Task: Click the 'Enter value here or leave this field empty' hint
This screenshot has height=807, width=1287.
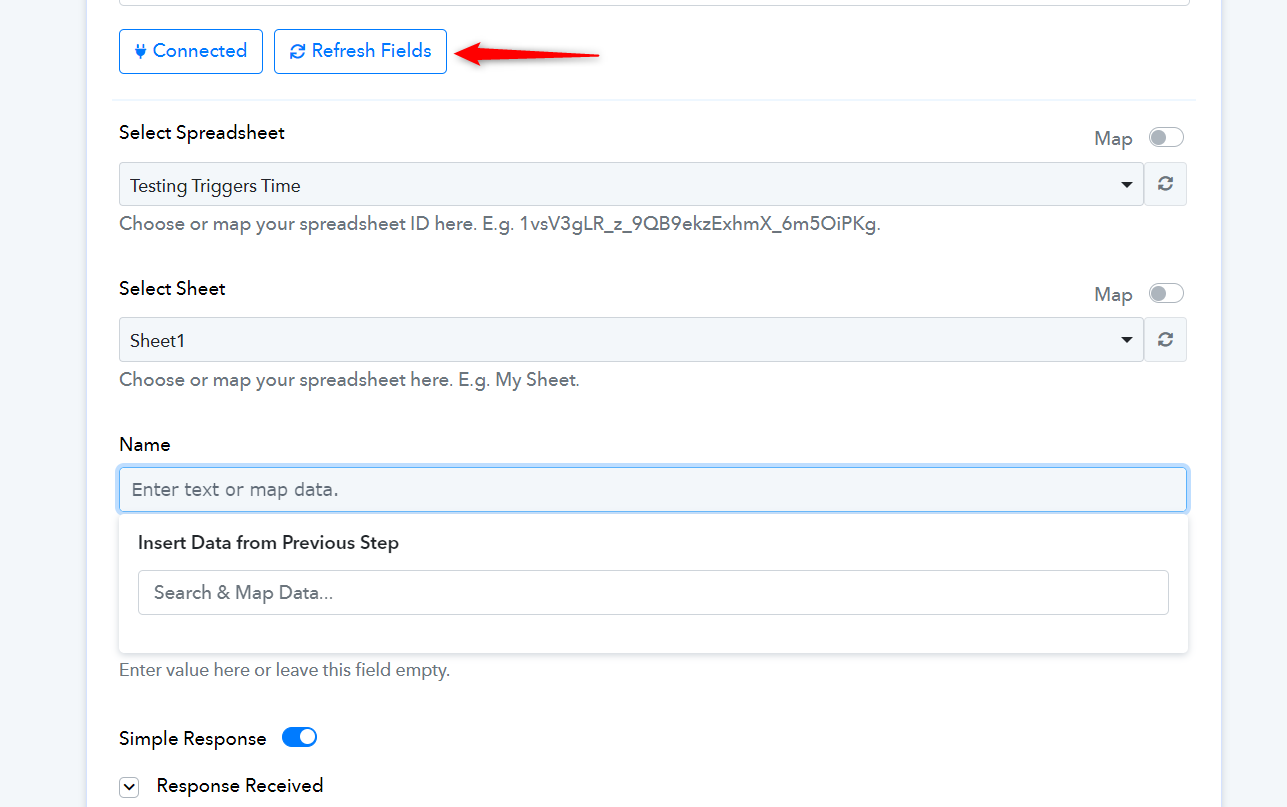Action: (x=285, y=670)
